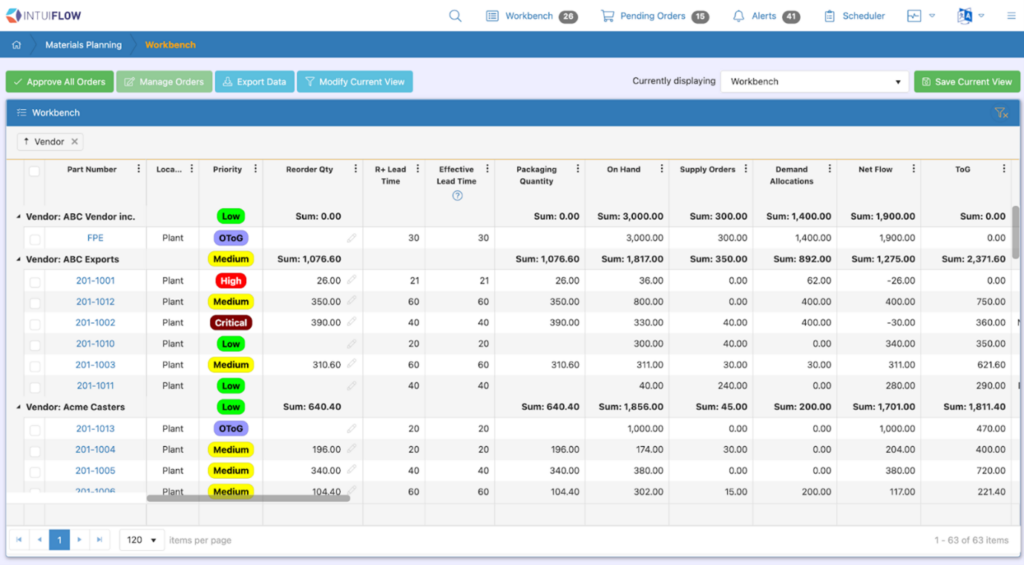Open Pending Orders in top navigation
Screen dimensions: 1024x565
[x=654, y=16]
